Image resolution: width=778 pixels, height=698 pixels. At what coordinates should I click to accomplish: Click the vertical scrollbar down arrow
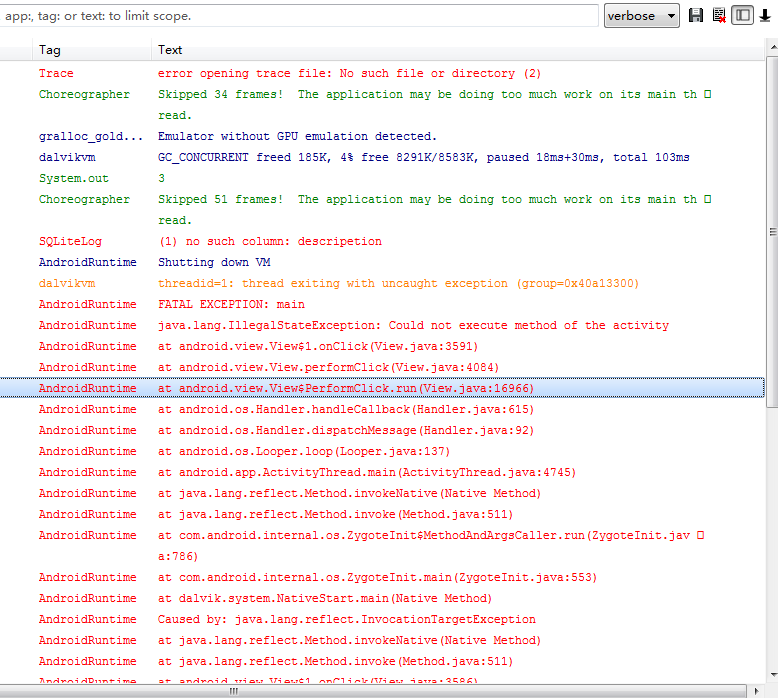[x=773, y=675]
